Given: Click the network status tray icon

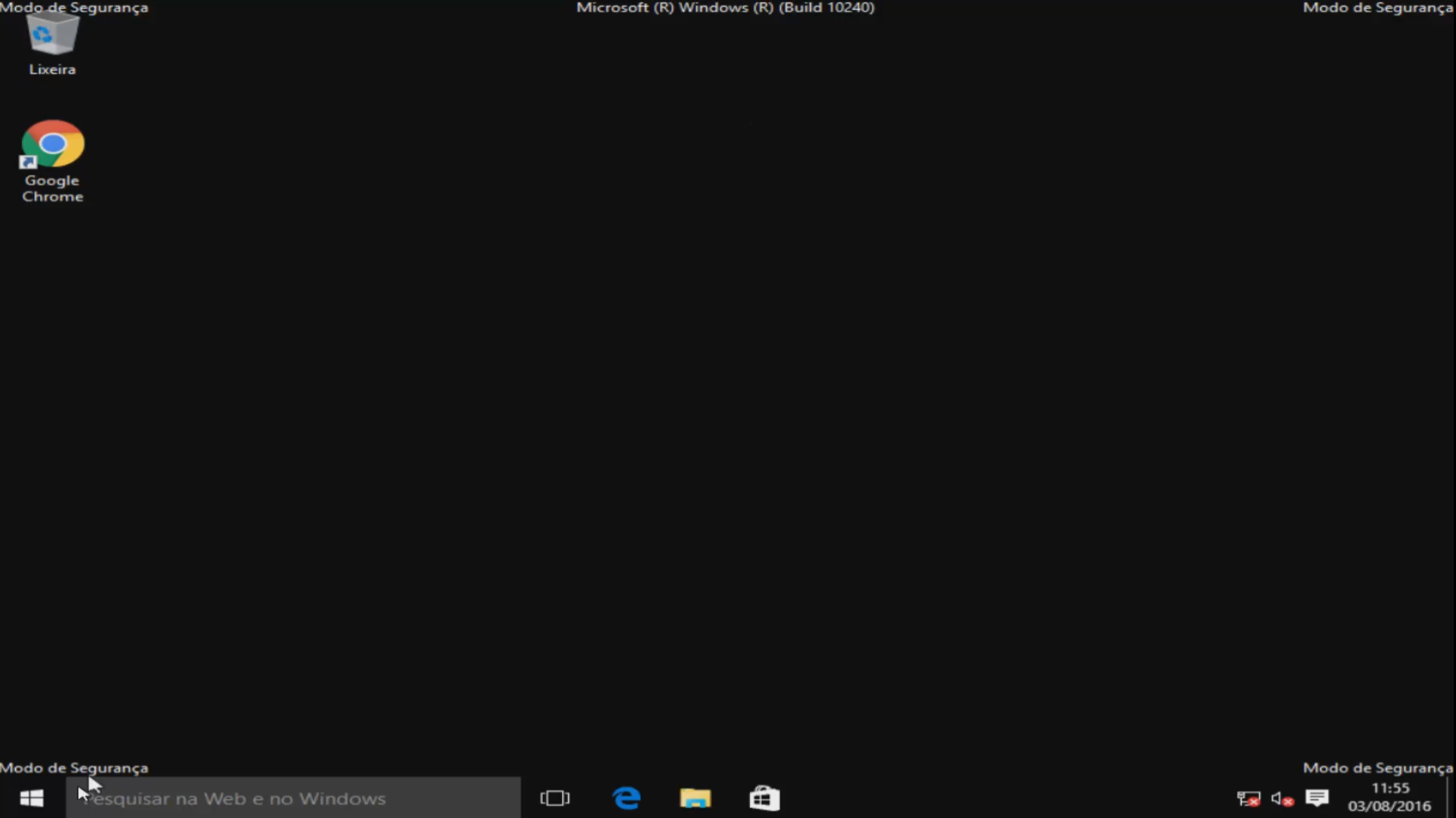Looking at the screenshot, I should click(x=1248, y=798).
